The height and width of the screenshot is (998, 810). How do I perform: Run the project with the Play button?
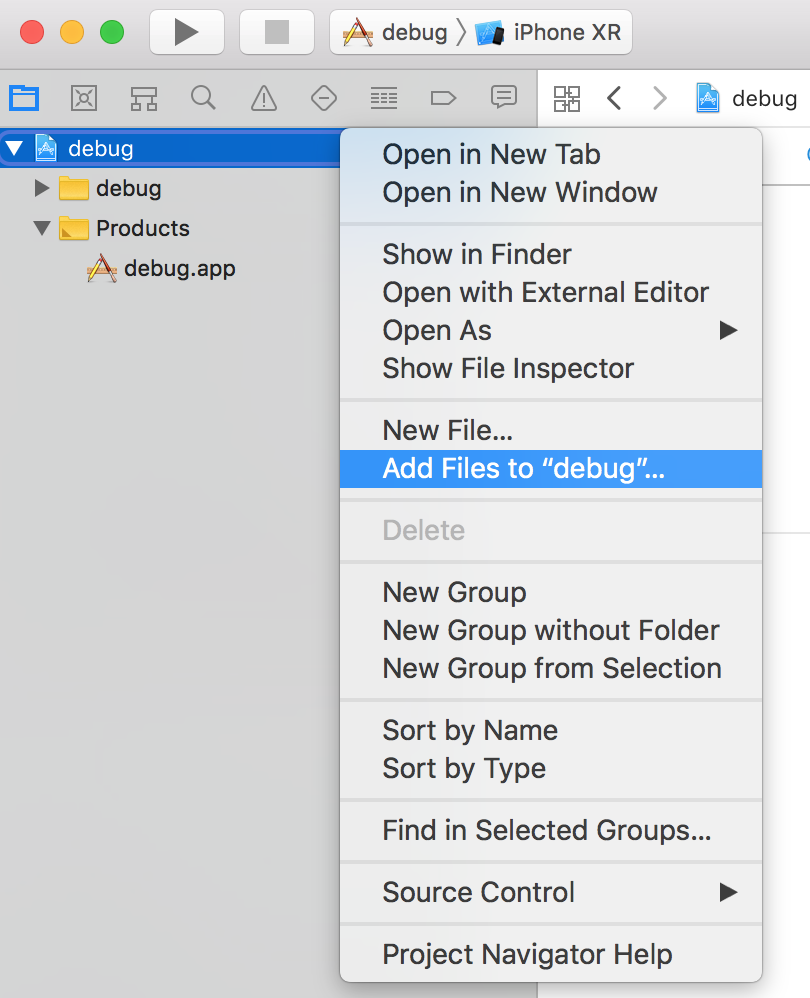(187, 31)
